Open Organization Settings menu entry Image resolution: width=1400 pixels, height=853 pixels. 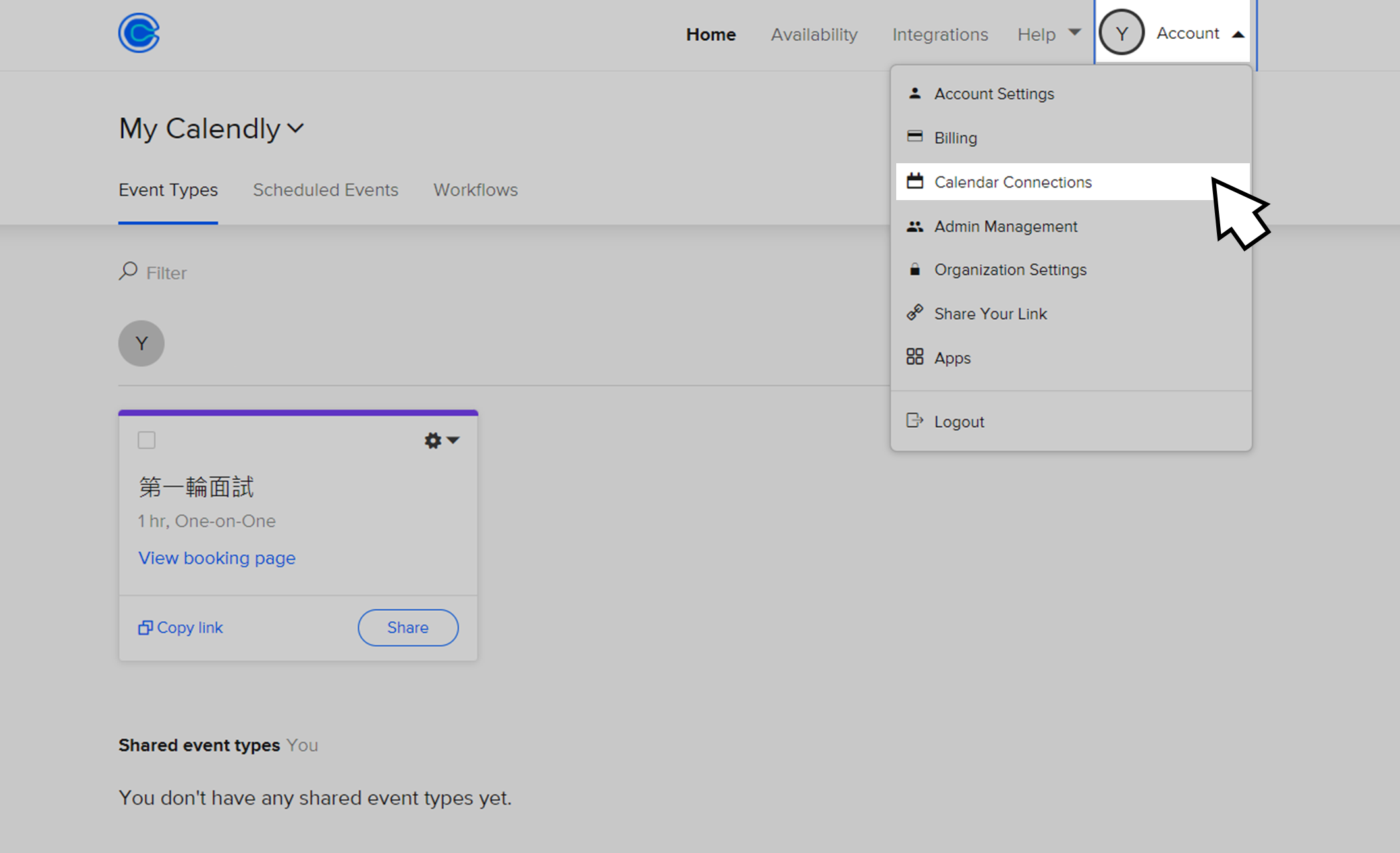(1072, 270)
